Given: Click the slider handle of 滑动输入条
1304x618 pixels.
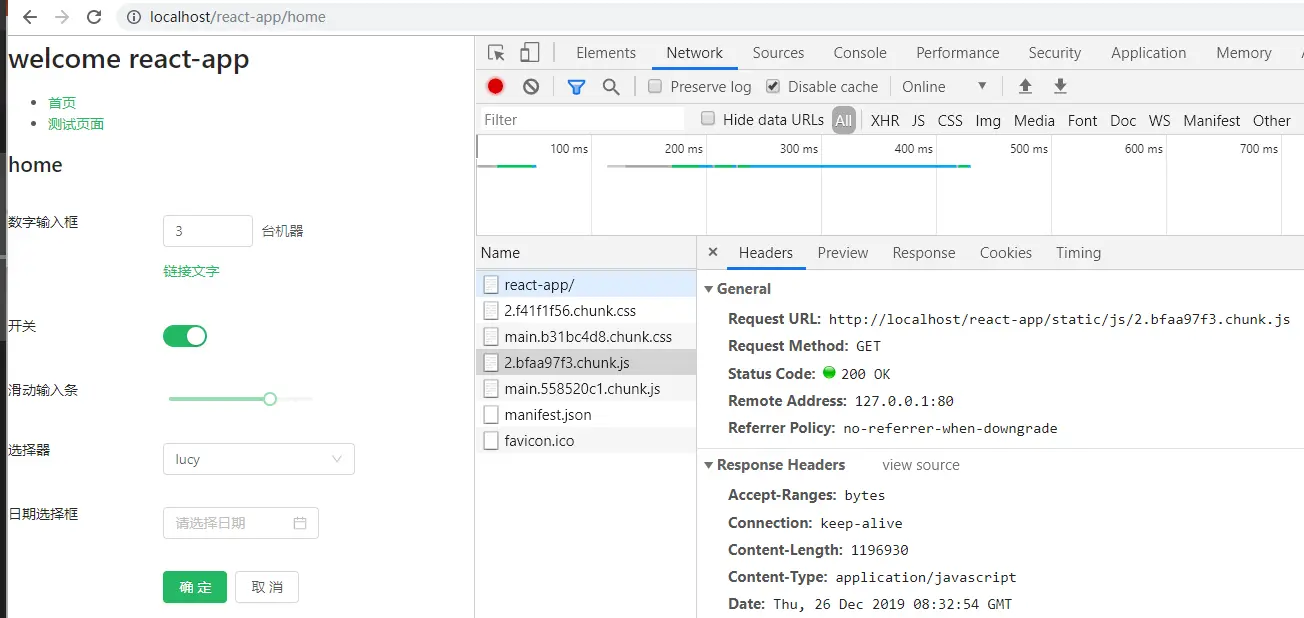Looking at the screenshot, I should [x=270, y=399].
